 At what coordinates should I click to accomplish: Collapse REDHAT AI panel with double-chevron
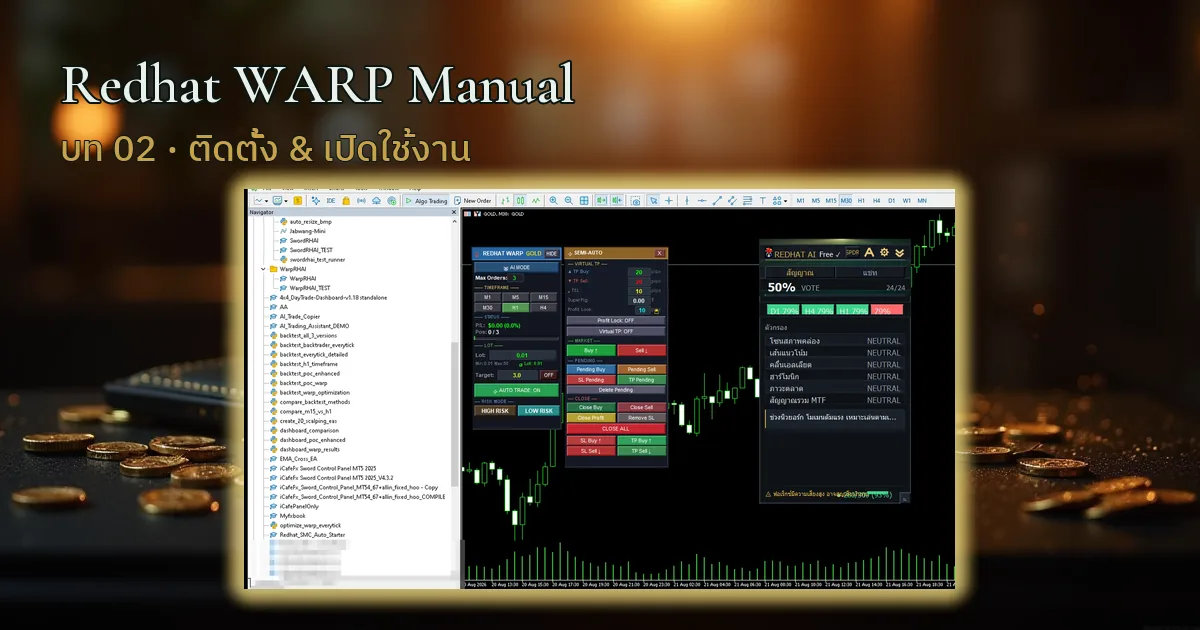pos(900,253)
